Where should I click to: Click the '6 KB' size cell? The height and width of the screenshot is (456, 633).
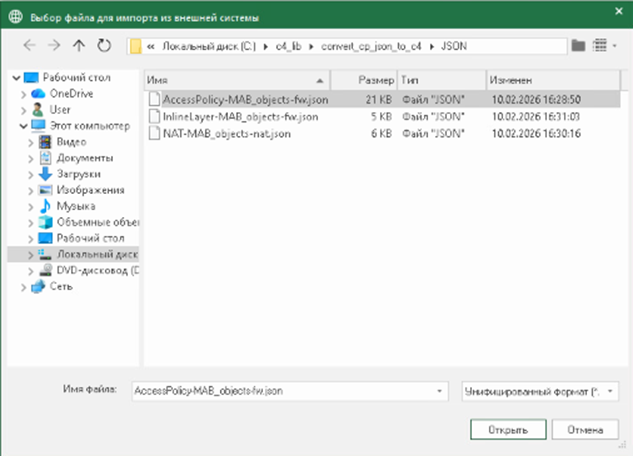(381, 134)
